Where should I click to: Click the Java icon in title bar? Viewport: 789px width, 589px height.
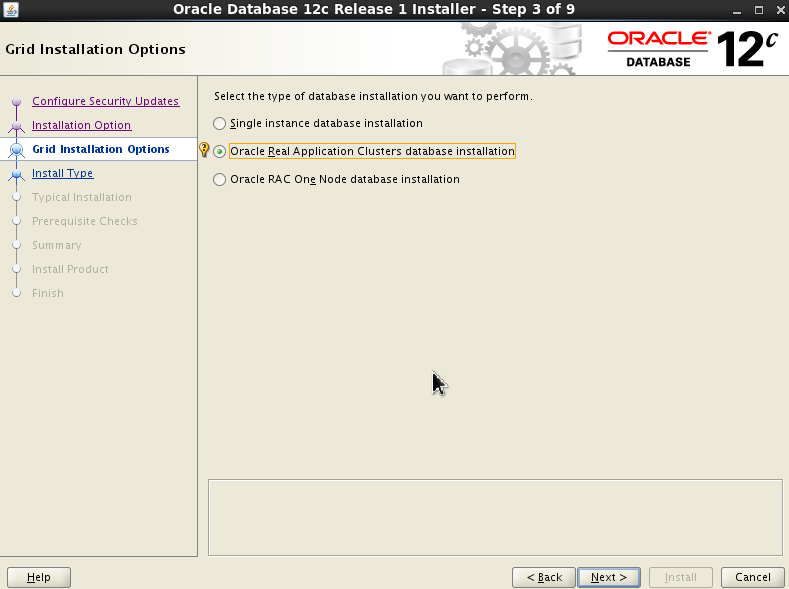click(x=11, y=10)
